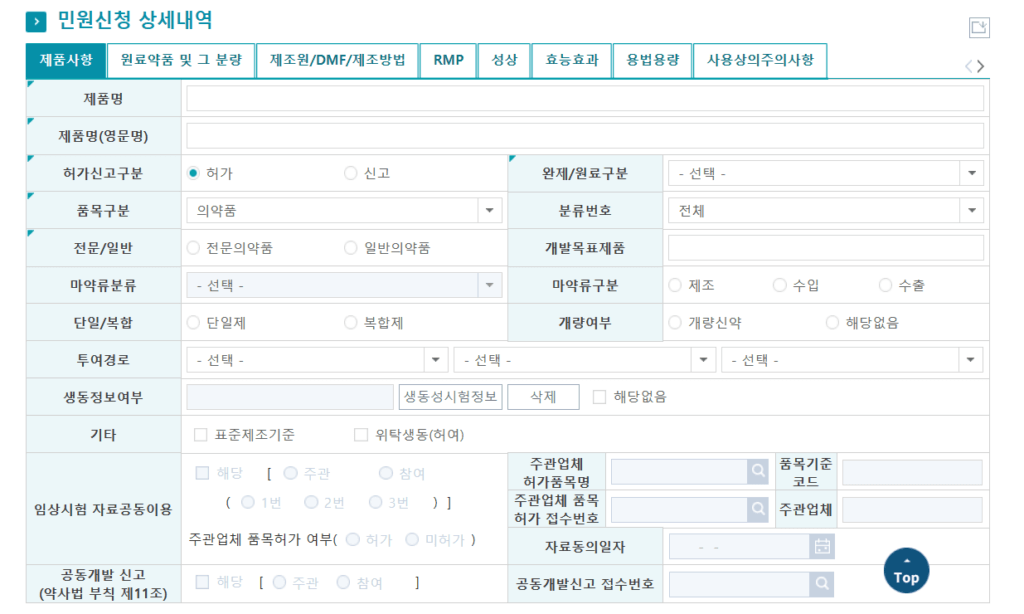
Task: Click the 제품명 text input field
Action: pyautogui.click(x=585, y=98)
